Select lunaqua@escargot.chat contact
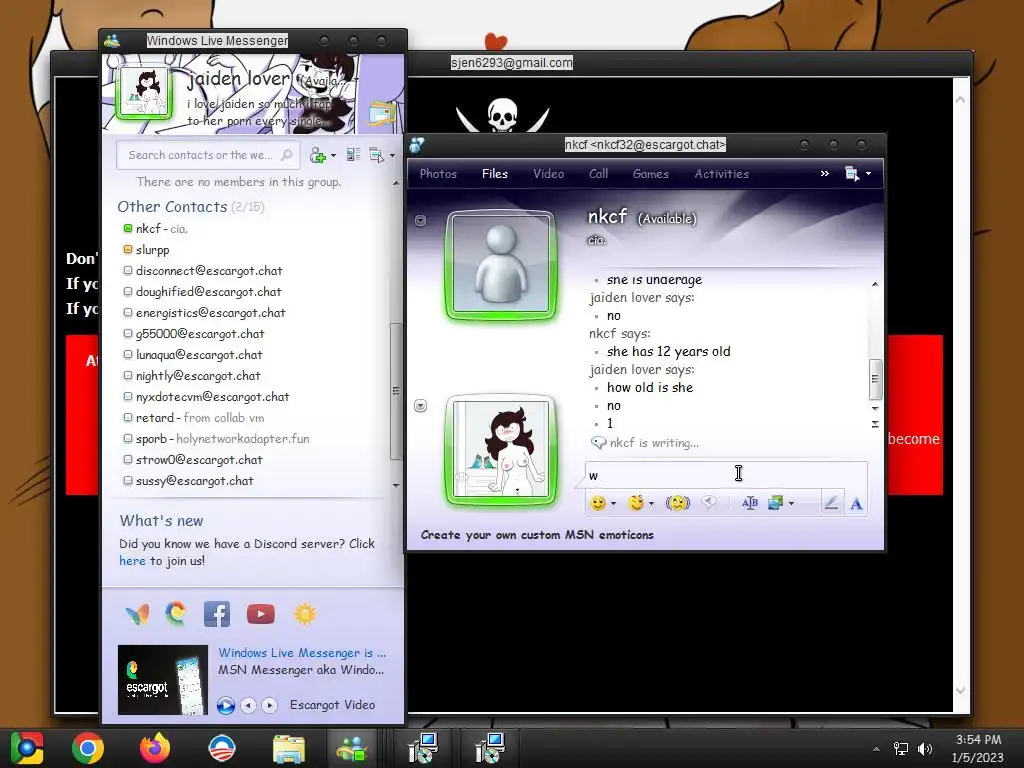1024x768 pixels. 193,355
